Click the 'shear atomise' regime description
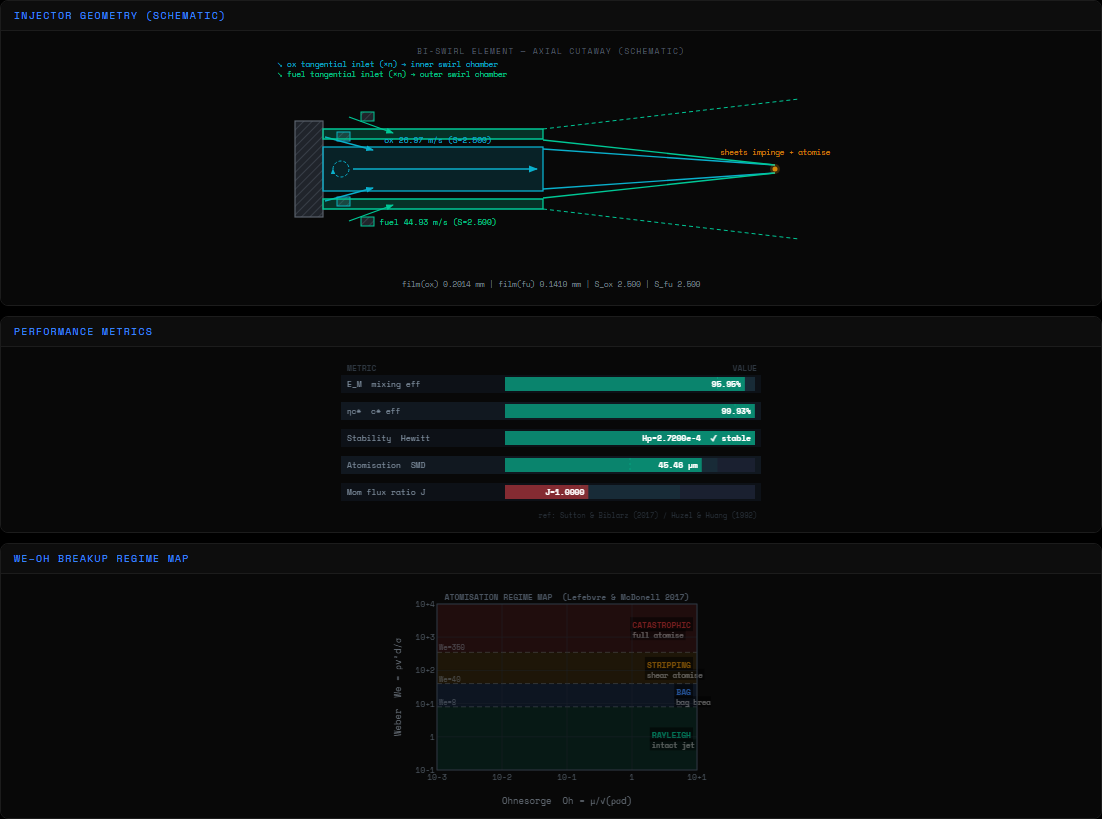 click(675, 676)
